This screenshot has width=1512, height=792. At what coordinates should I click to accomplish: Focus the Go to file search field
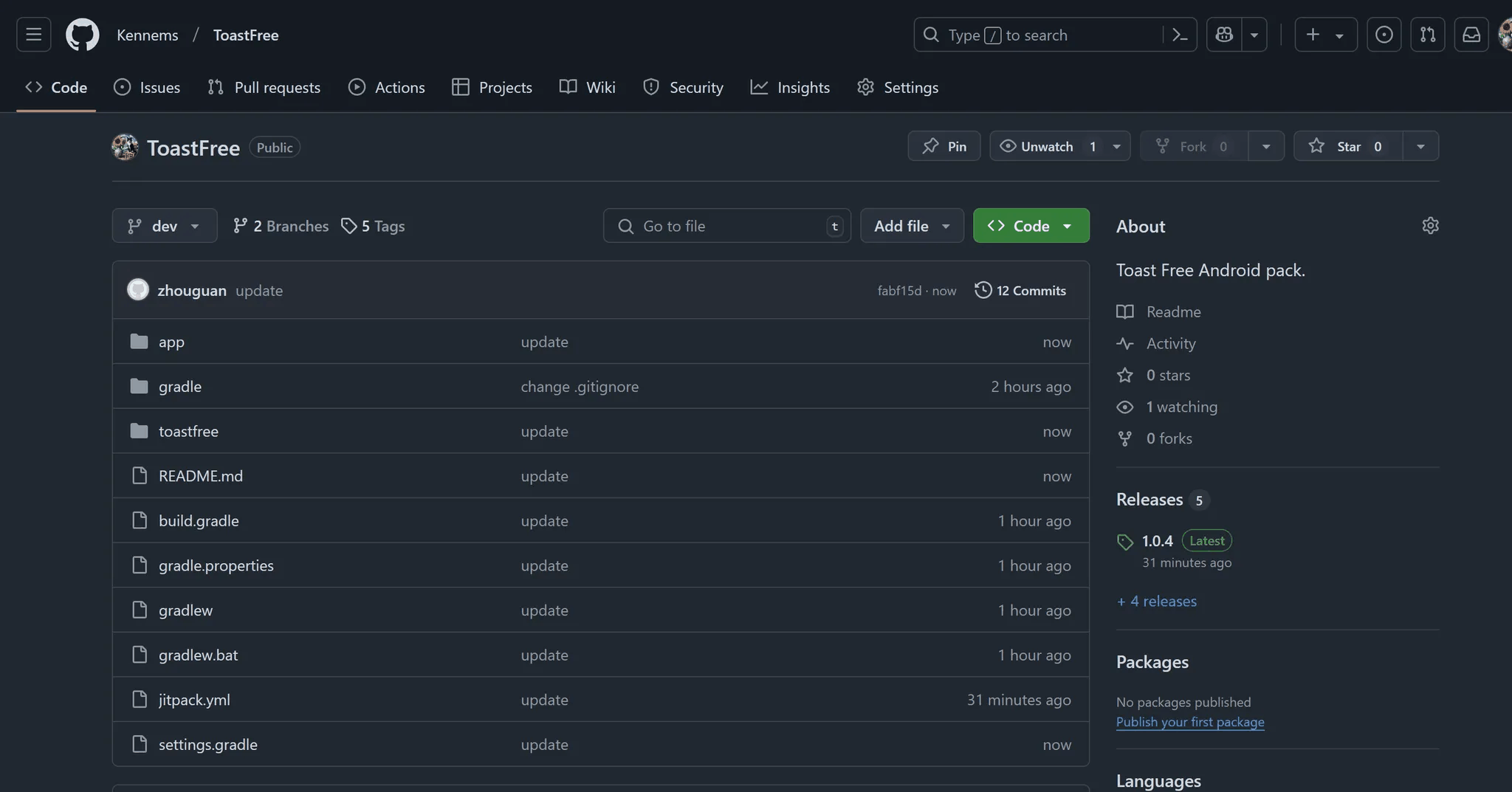[x=726, y=226]
